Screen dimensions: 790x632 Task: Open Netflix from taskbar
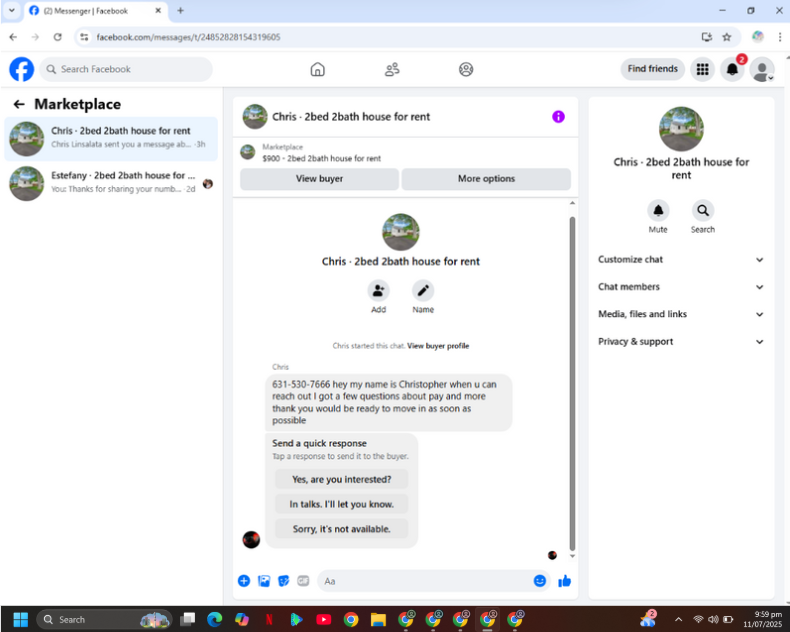pos(269,619)
